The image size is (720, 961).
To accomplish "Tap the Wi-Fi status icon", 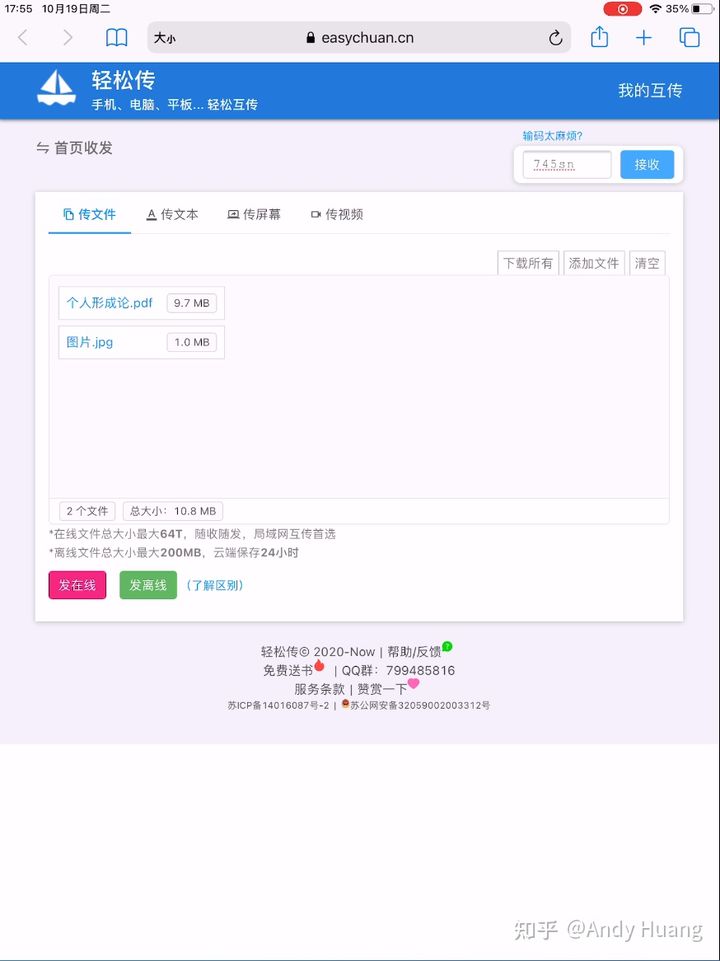I will (x=656, y=9).
